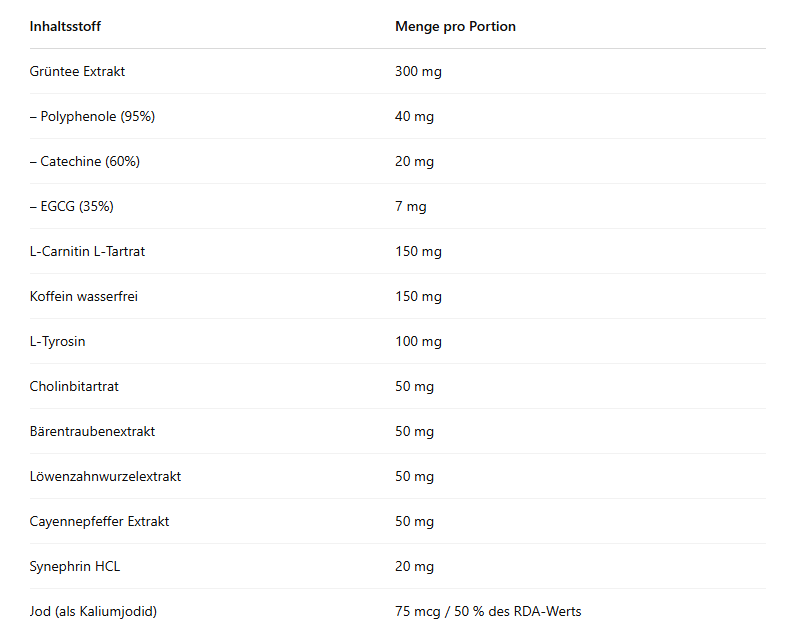Click the 7 mg amount value
The height and width of the screenshot is (639, 794).
[410, 206]
